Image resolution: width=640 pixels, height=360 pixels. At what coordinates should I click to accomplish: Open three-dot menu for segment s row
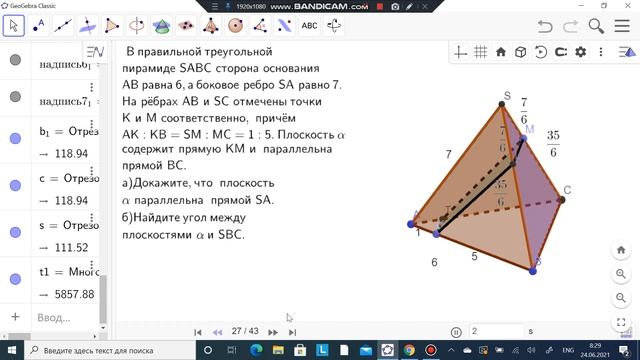(x=91, y=218)
